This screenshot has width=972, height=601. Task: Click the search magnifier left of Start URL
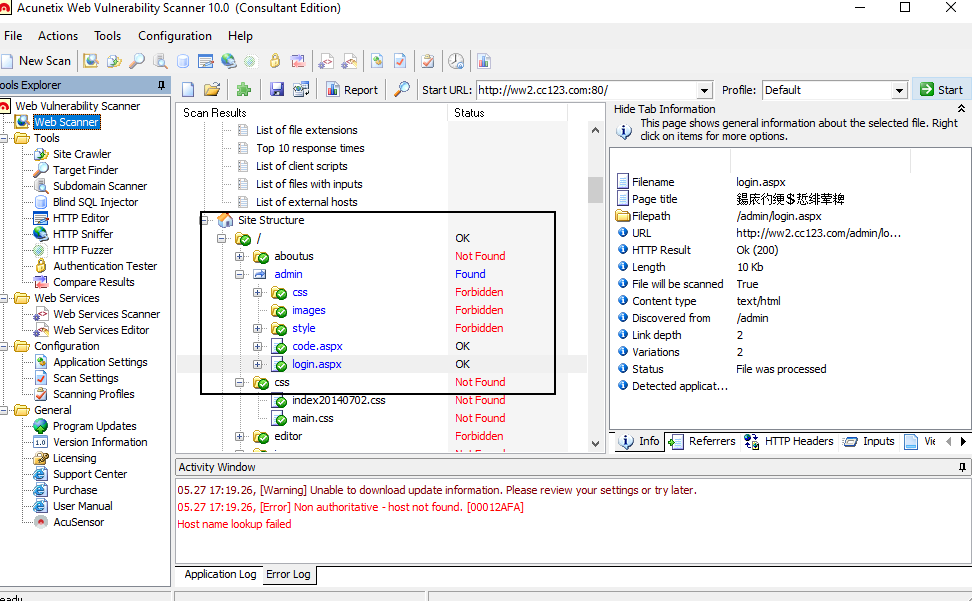click(402, 89)
